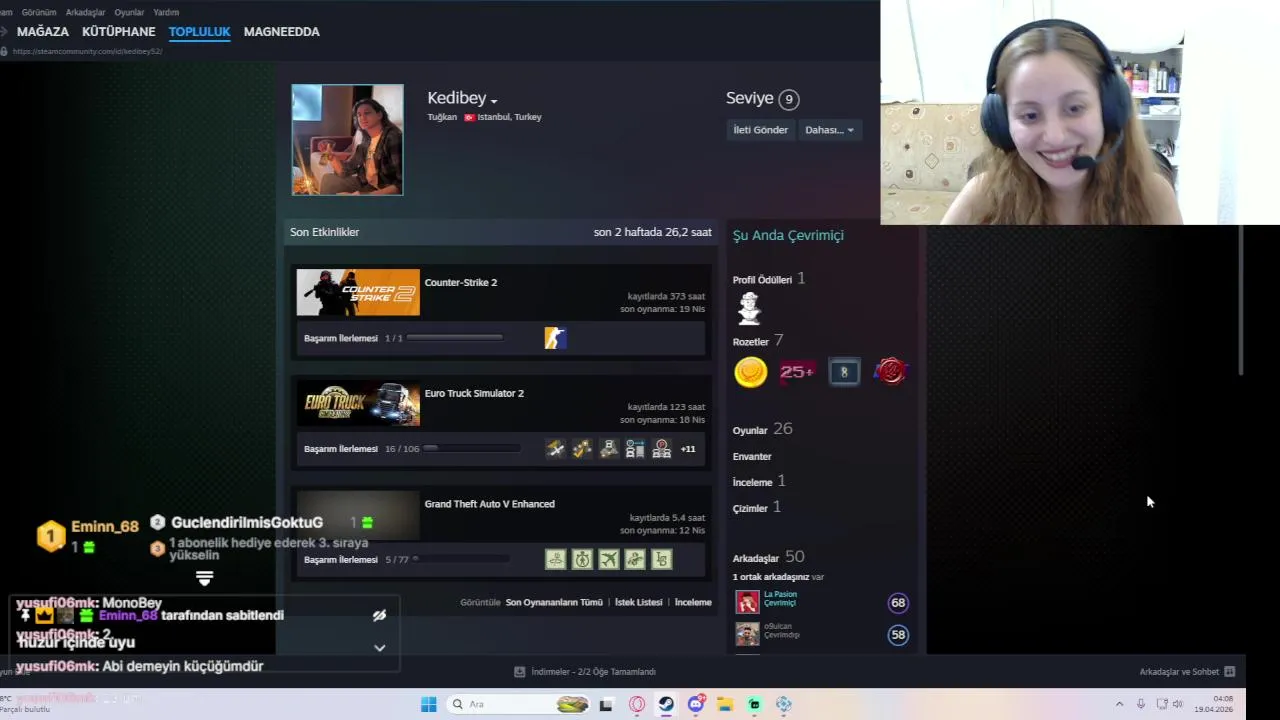Open the İstek Listesi wishlist link

point(638,602)
